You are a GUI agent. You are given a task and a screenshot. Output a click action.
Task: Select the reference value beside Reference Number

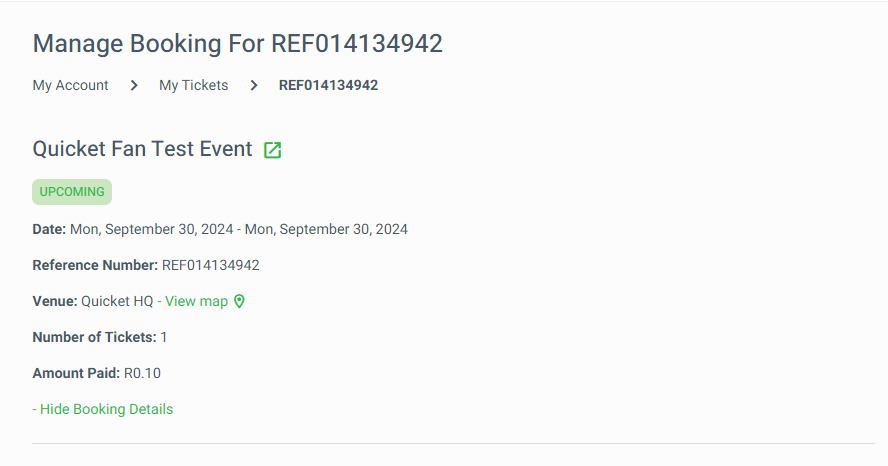tap(211, 266)
